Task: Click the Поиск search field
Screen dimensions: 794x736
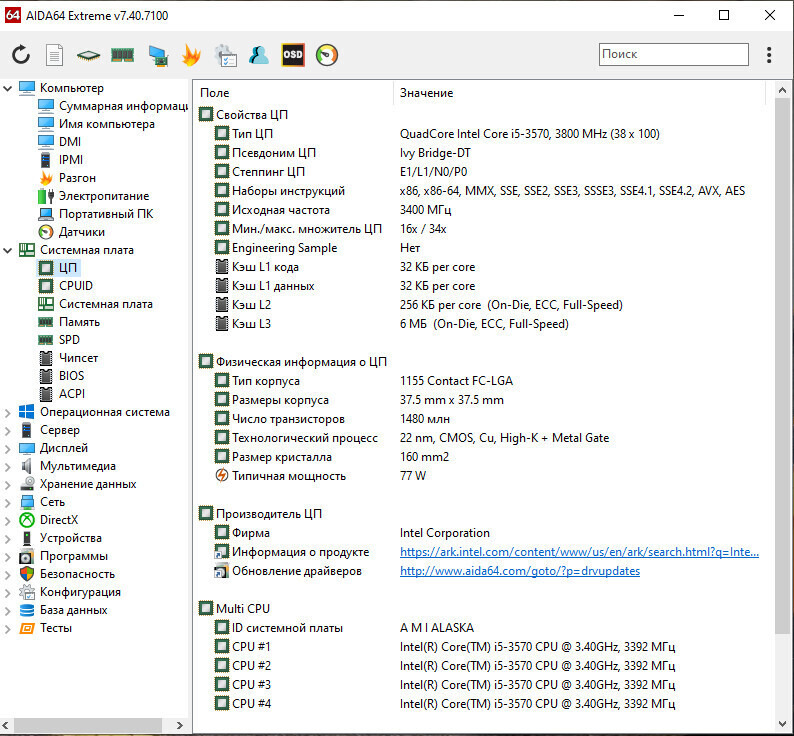Action: 673,54
